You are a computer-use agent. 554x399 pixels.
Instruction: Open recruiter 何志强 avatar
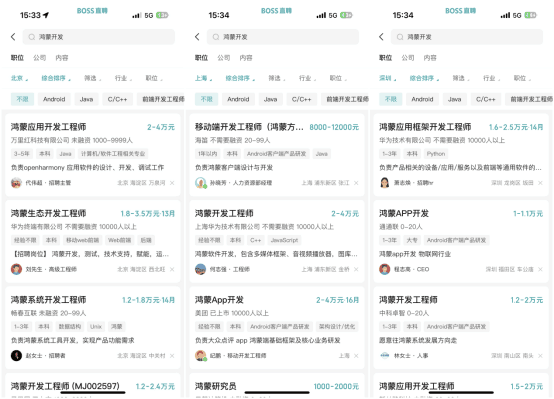coord(201,269)
